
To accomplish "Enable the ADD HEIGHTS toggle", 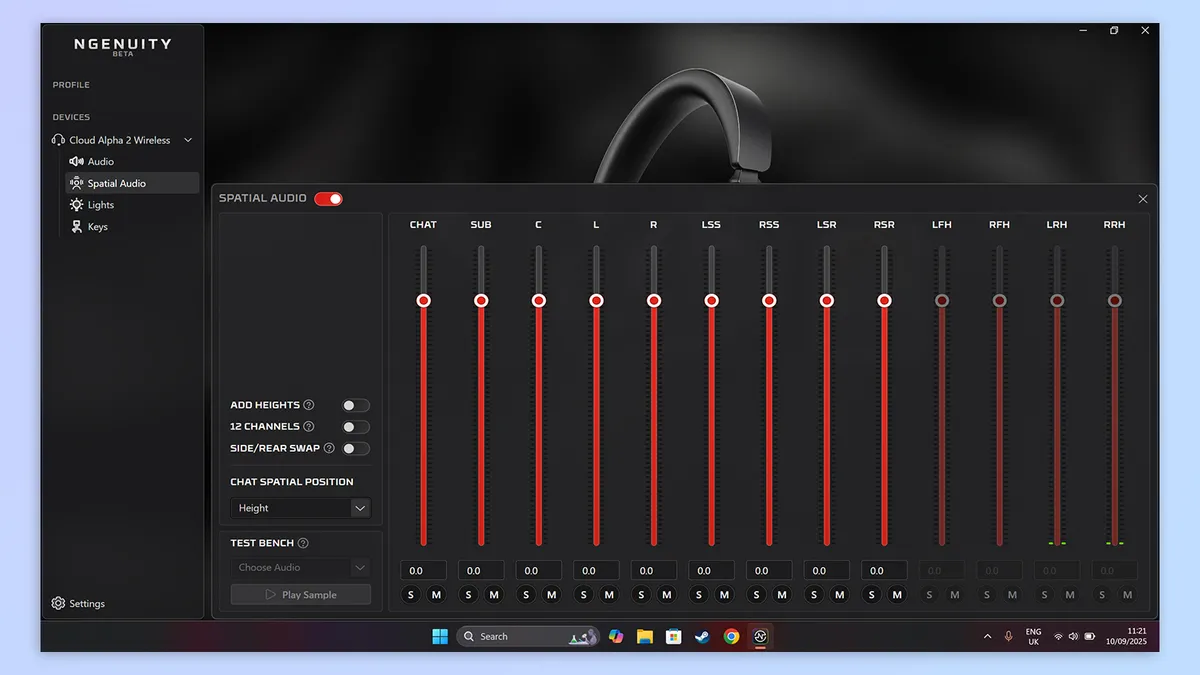I will 355,405.
